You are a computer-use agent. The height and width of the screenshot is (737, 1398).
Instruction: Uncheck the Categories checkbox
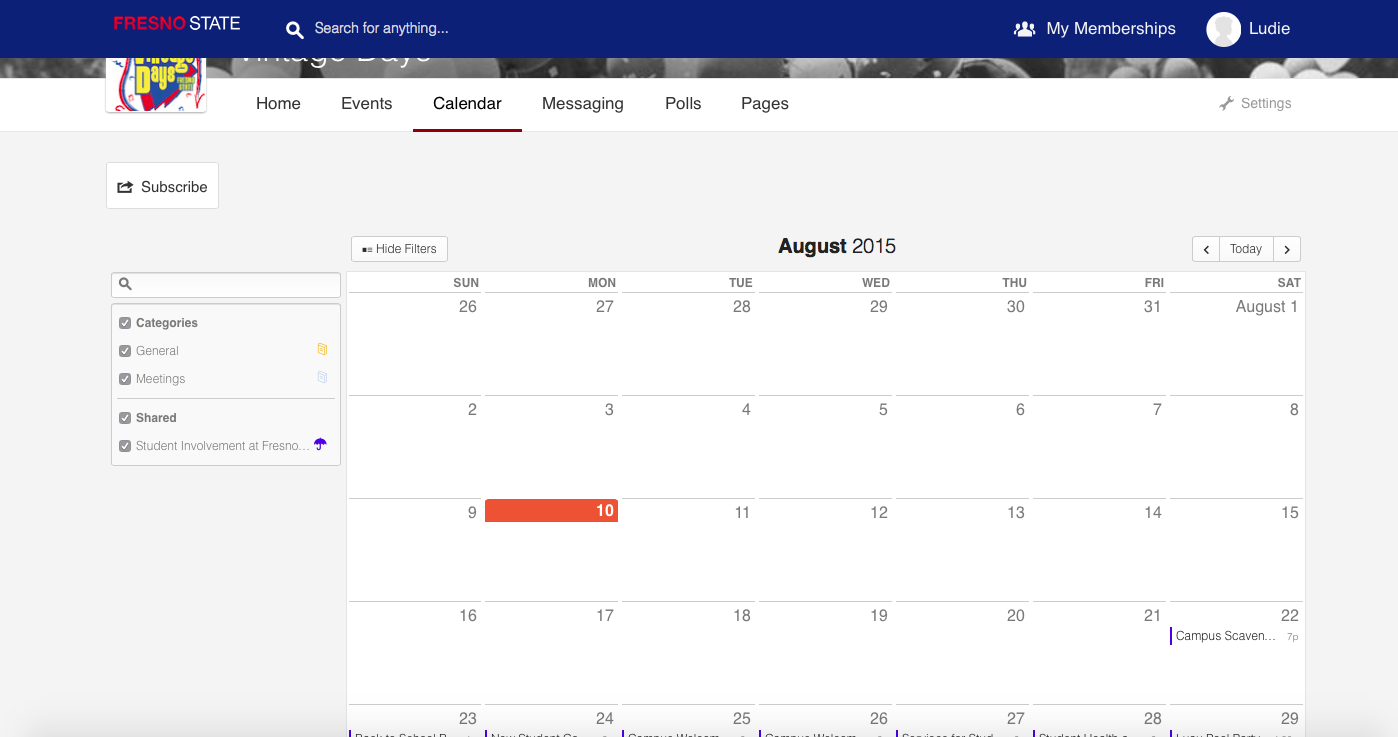click(125, 323)
